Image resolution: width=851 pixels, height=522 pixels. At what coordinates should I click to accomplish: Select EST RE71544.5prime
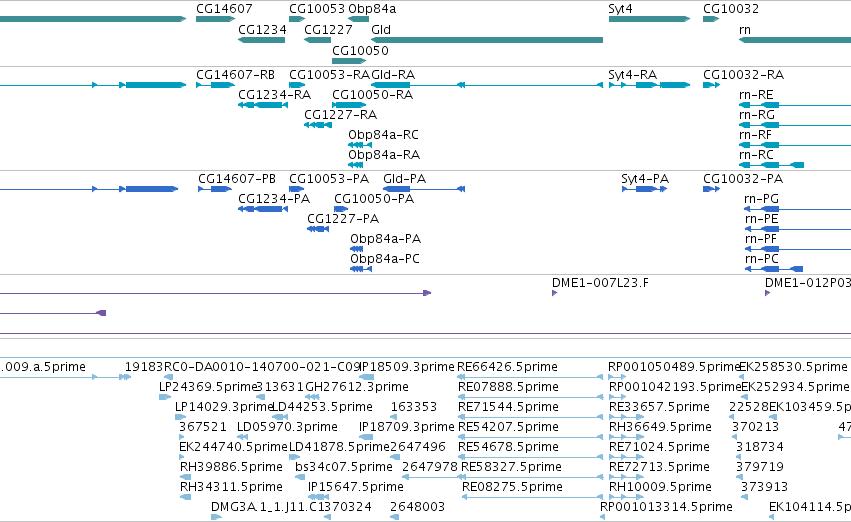coord(508,407)
